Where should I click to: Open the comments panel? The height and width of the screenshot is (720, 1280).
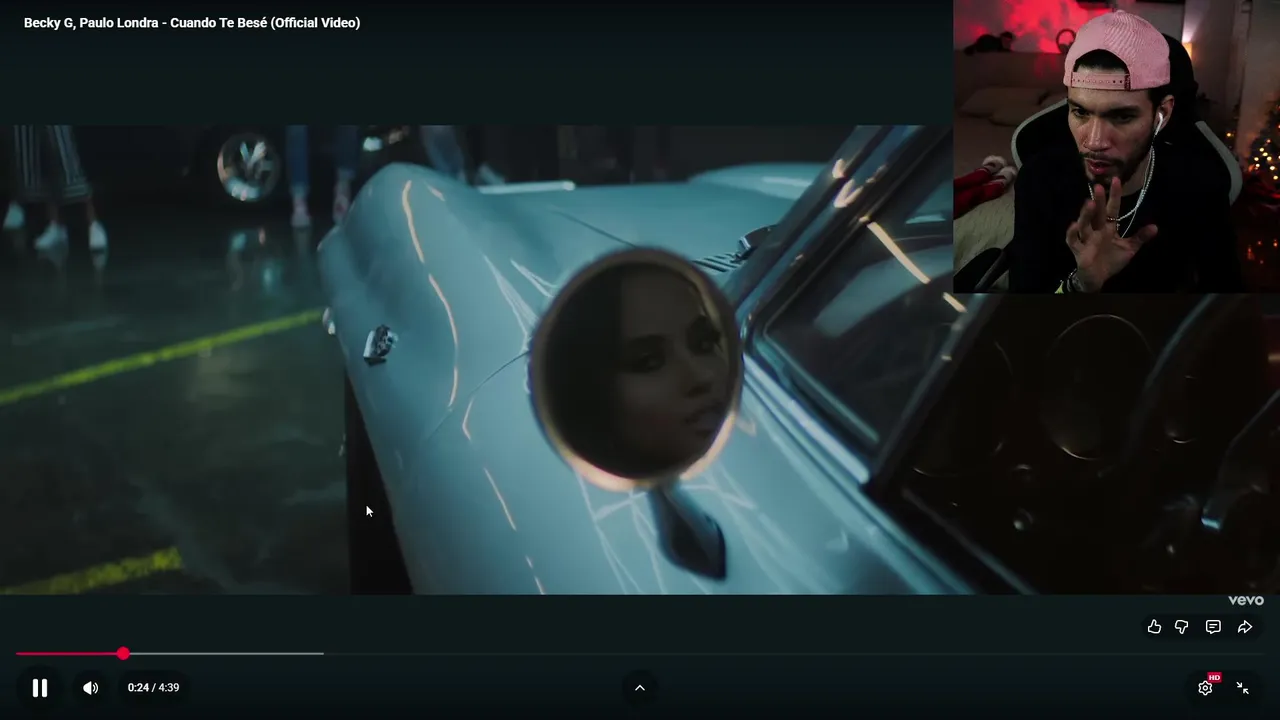1213,627
